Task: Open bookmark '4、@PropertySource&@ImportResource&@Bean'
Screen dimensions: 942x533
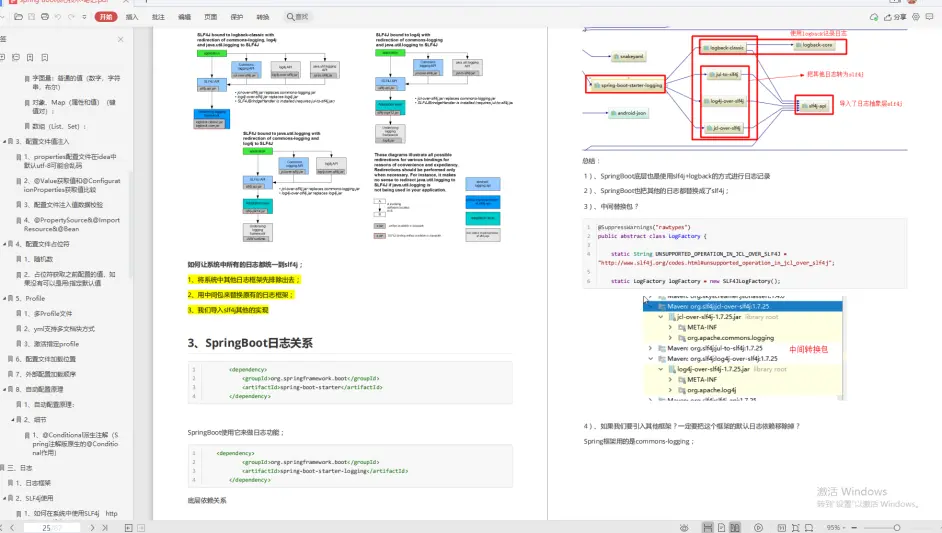Action: 72,224
